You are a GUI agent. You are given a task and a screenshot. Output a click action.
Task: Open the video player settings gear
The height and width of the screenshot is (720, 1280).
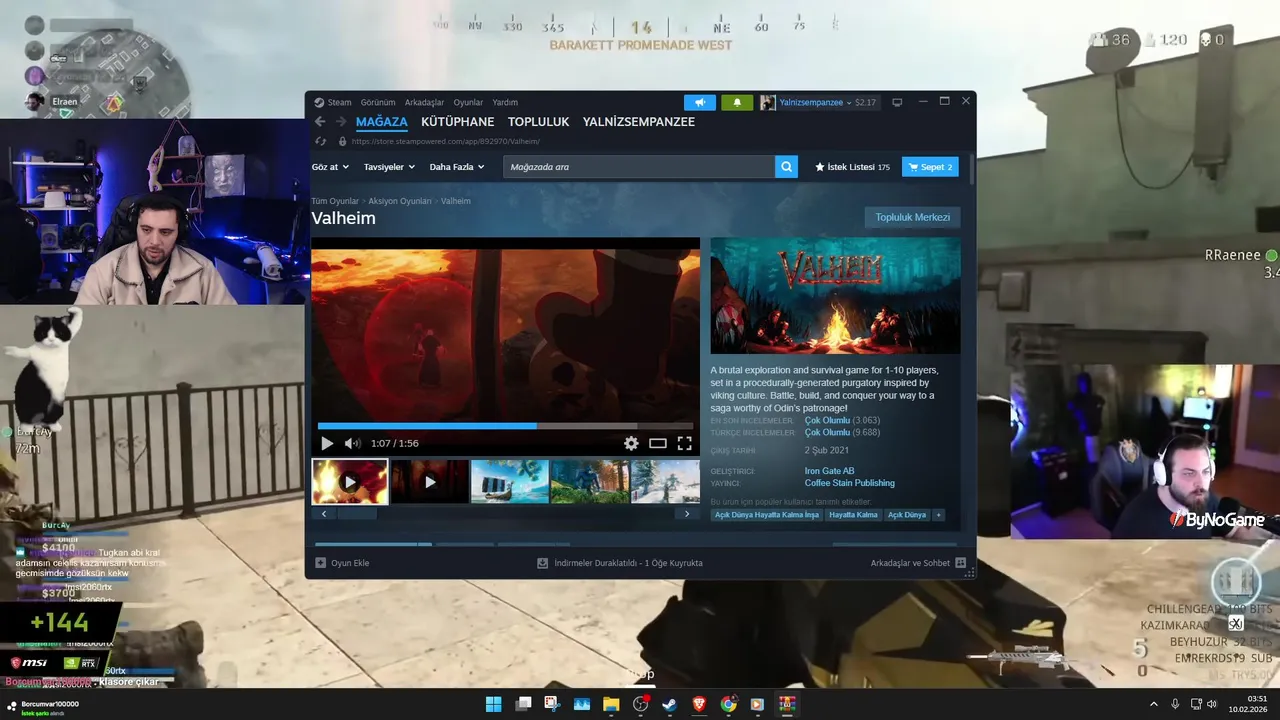[631, 443]
